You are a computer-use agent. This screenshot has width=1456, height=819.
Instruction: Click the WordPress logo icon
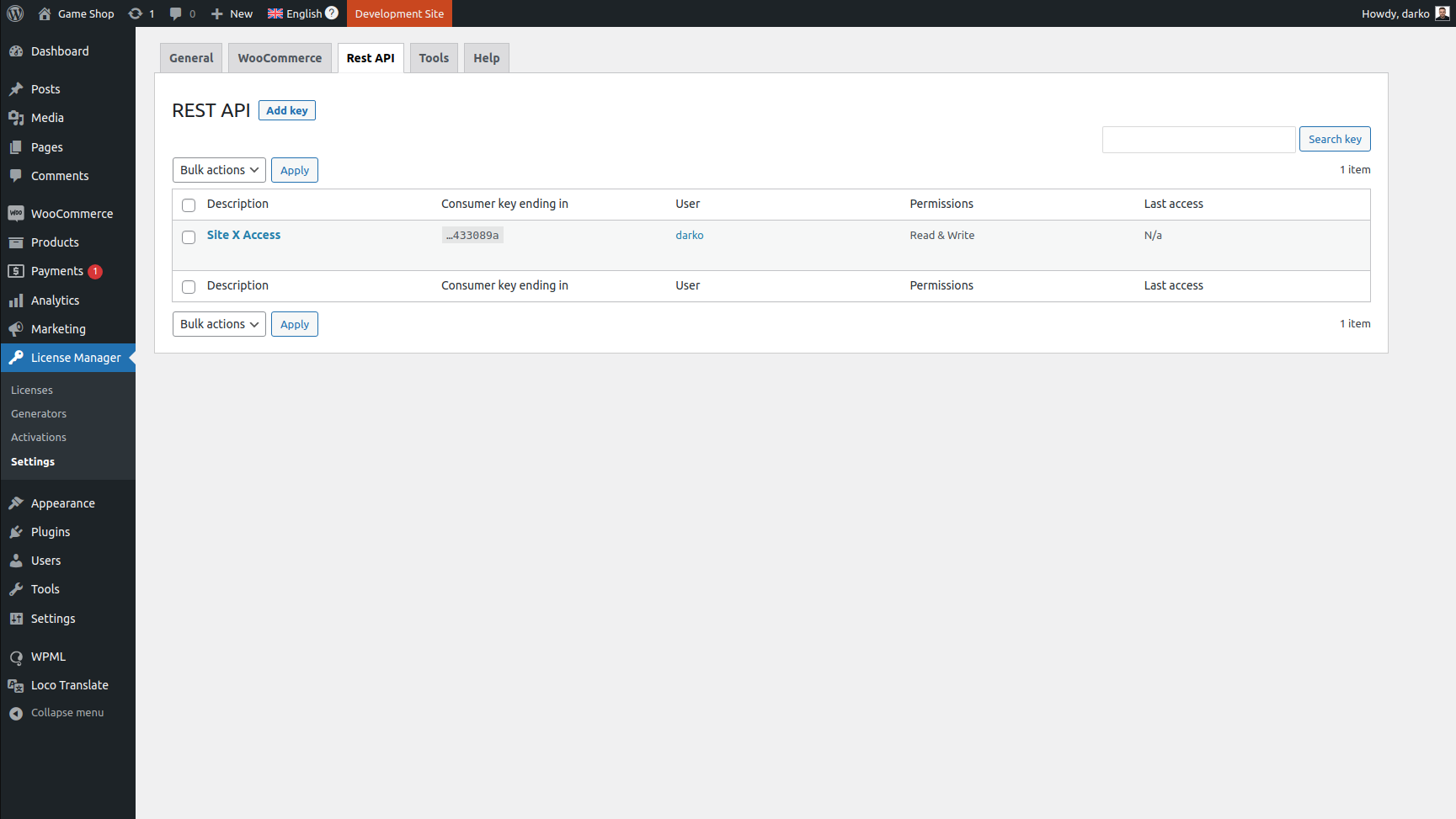click(15, 13)
